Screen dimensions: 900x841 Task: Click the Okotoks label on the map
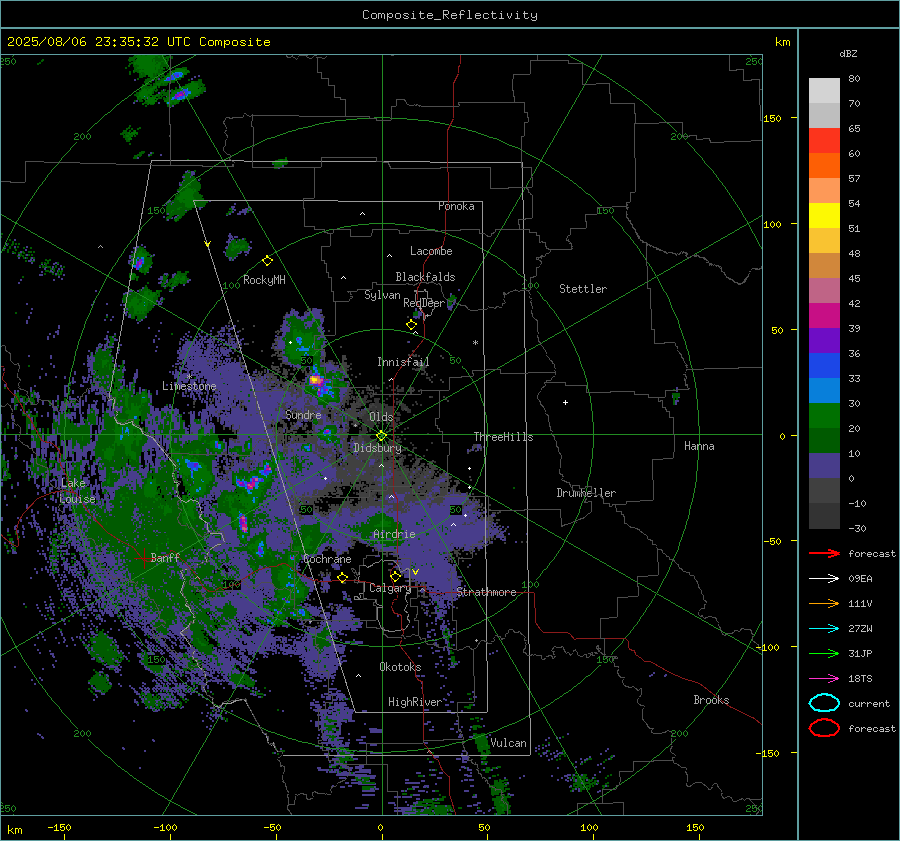tap(400, 666)
